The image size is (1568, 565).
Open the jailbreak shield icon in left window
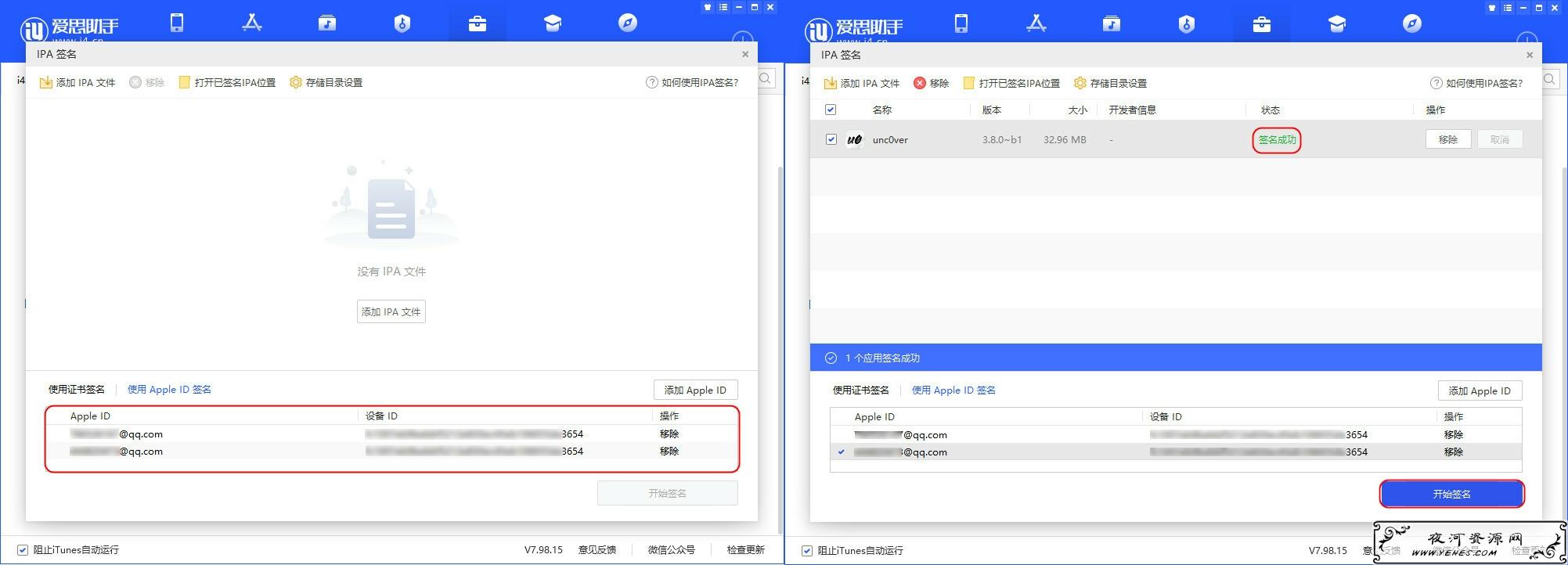pos(402,23)
